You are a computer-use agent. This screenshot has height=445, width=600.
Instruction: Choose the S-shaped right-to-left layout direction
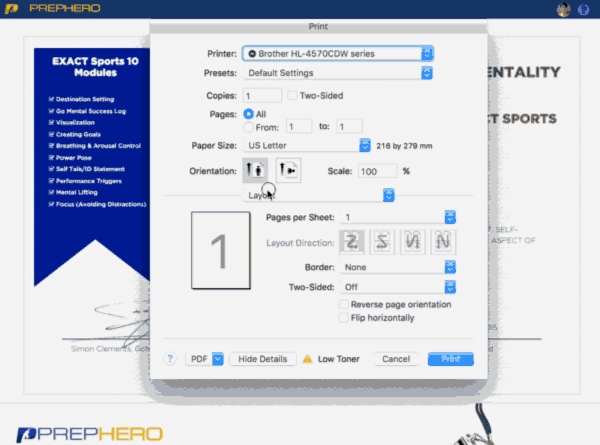[x=382, y=242]
